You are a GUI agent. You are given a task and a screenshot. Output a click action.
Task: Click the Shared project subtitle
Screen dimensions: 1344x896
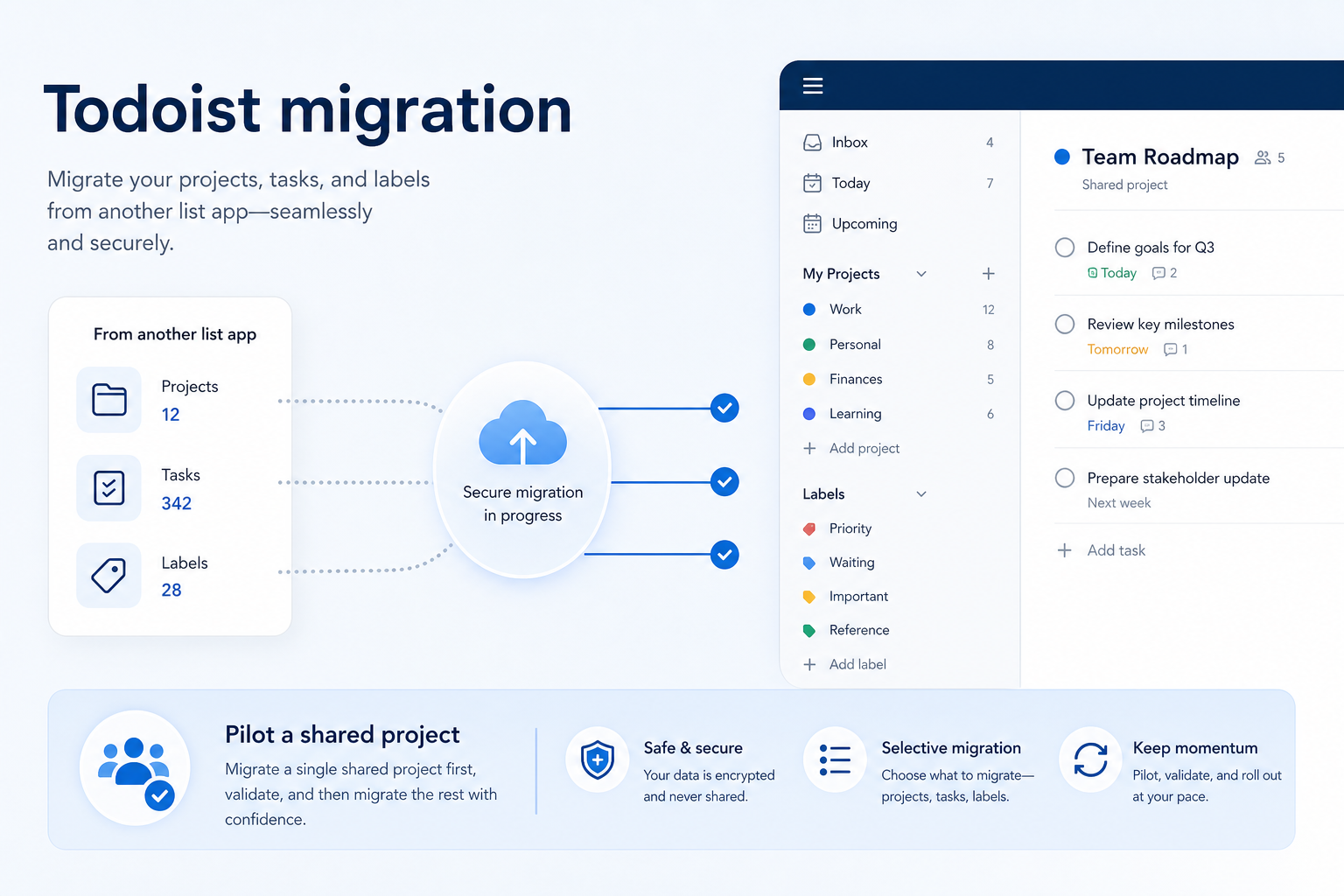1124,185
